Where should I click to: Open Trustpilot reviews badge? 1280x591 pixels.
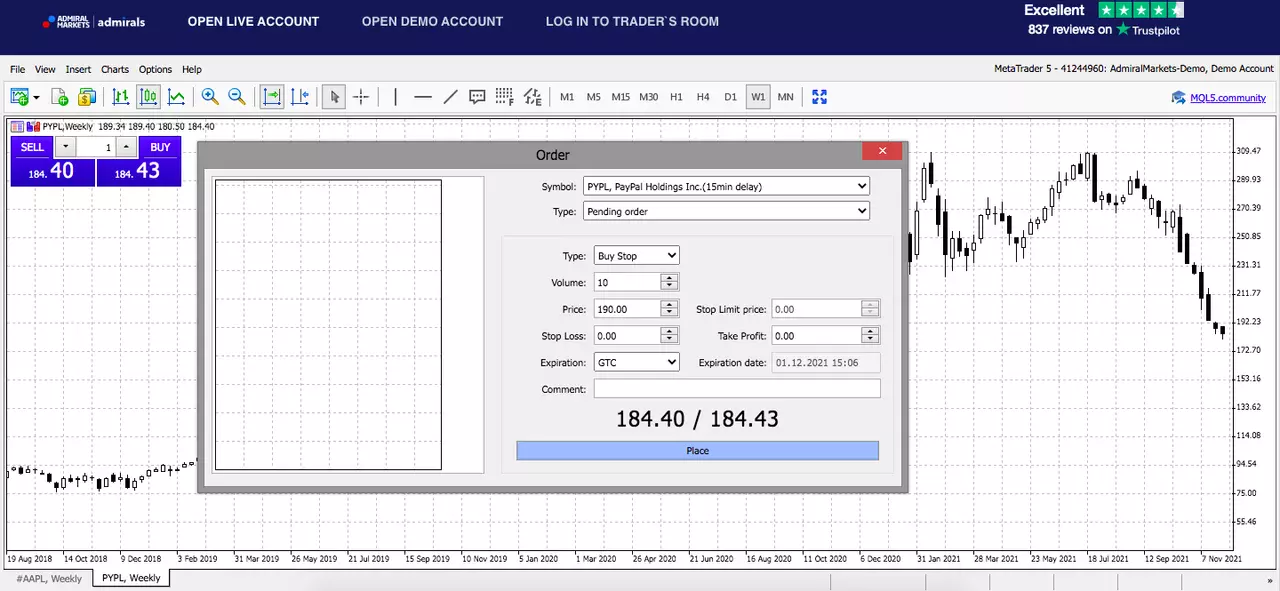[x=1104, y=20]
